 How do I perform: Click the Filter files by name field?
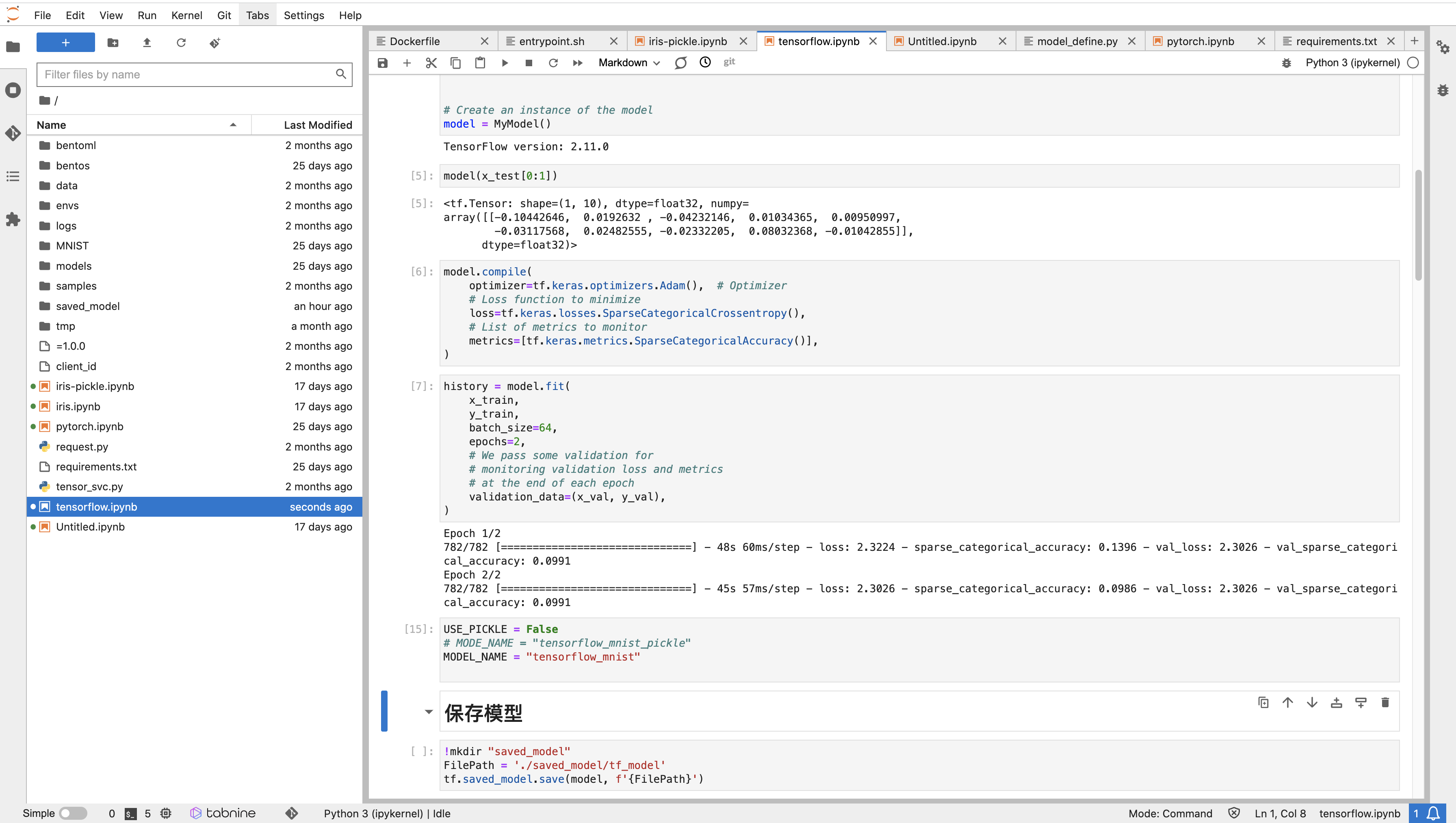click(x=186, y=75)
